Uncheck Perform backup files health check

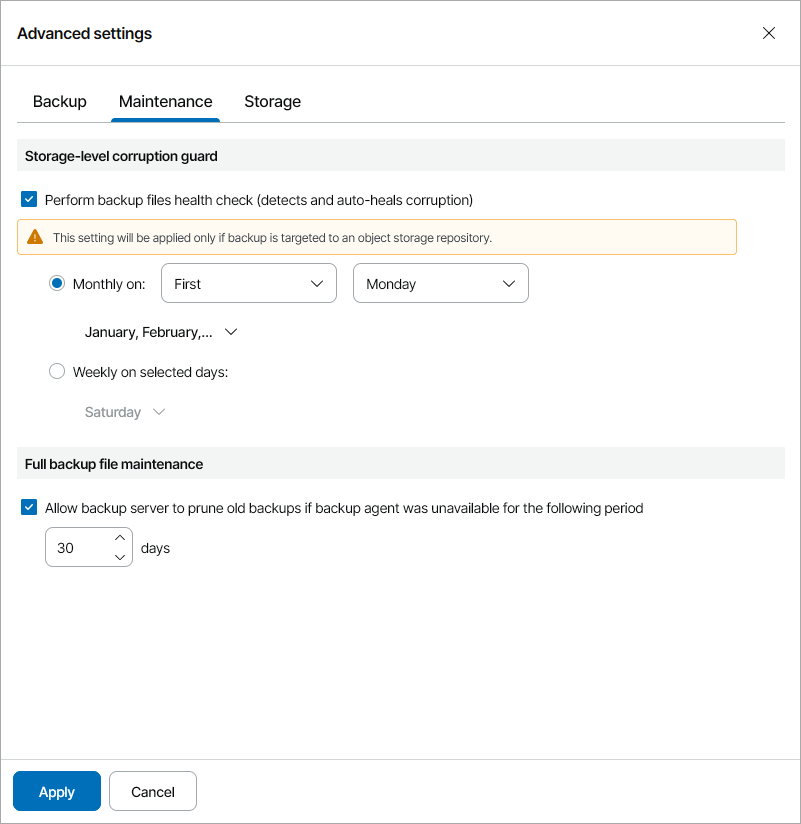click(29, 200)
